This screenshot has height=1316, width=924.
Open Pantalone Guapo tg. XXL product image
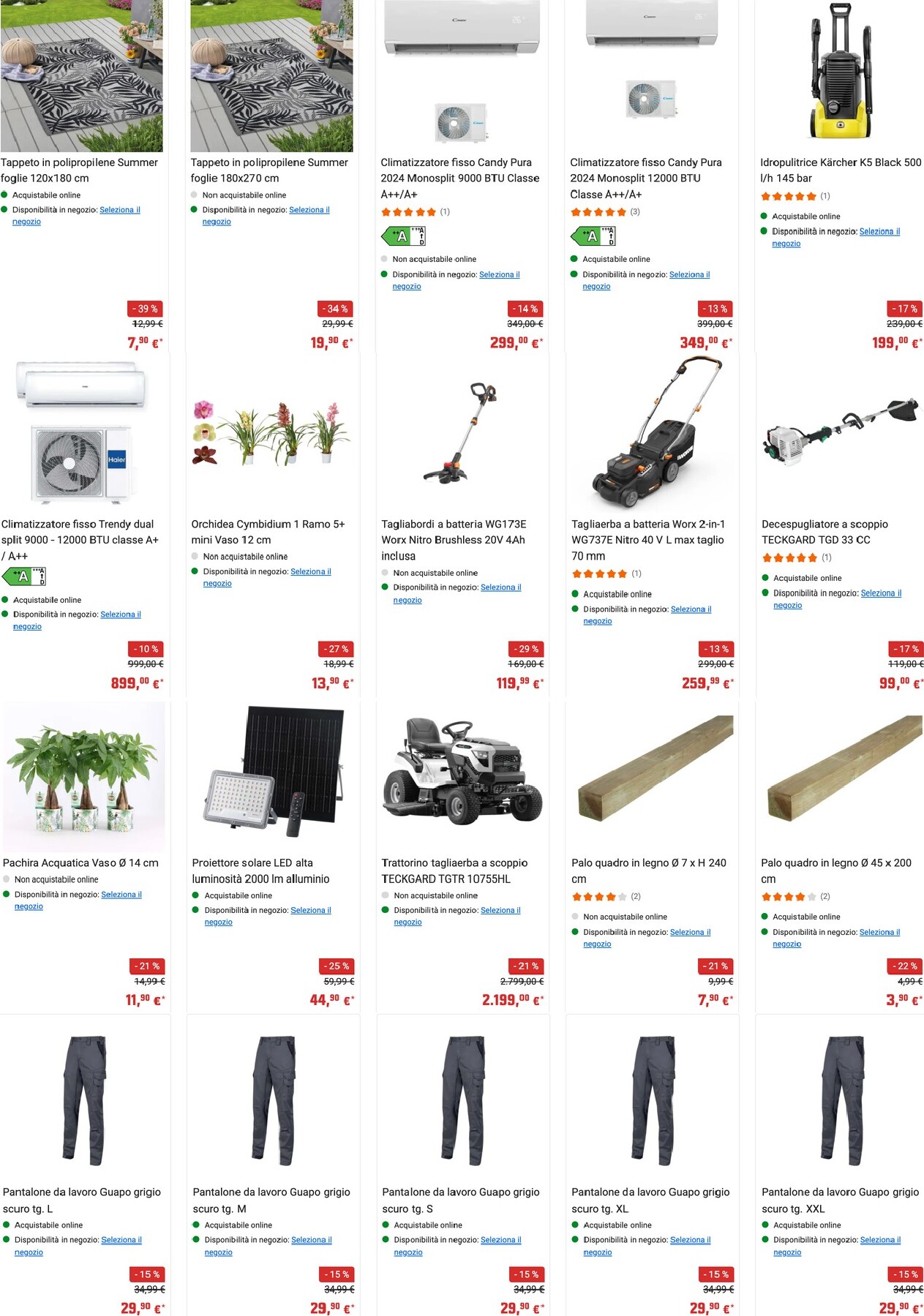(x=841, y=1100)
